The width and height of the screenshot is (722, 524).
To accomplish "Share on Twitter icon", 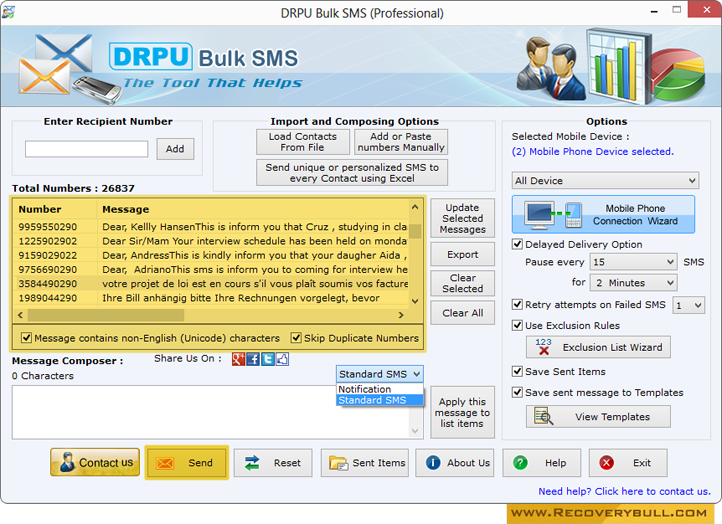I will point(268,359).
